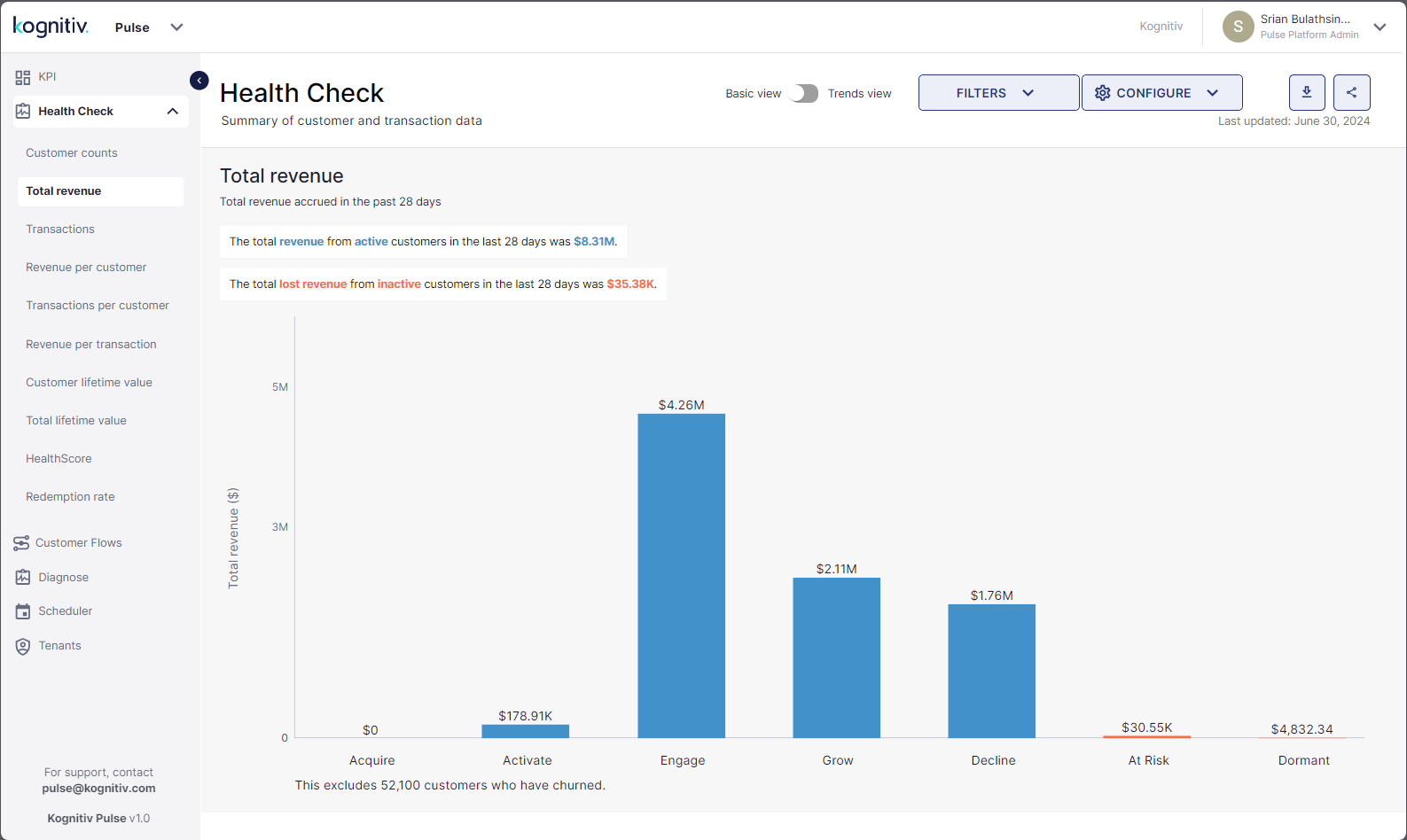Image resolution: width=1407 pixels, height=840 pixels.
Task: Click the $4,832.34 Dormant value
Action: coord(1302,729)
